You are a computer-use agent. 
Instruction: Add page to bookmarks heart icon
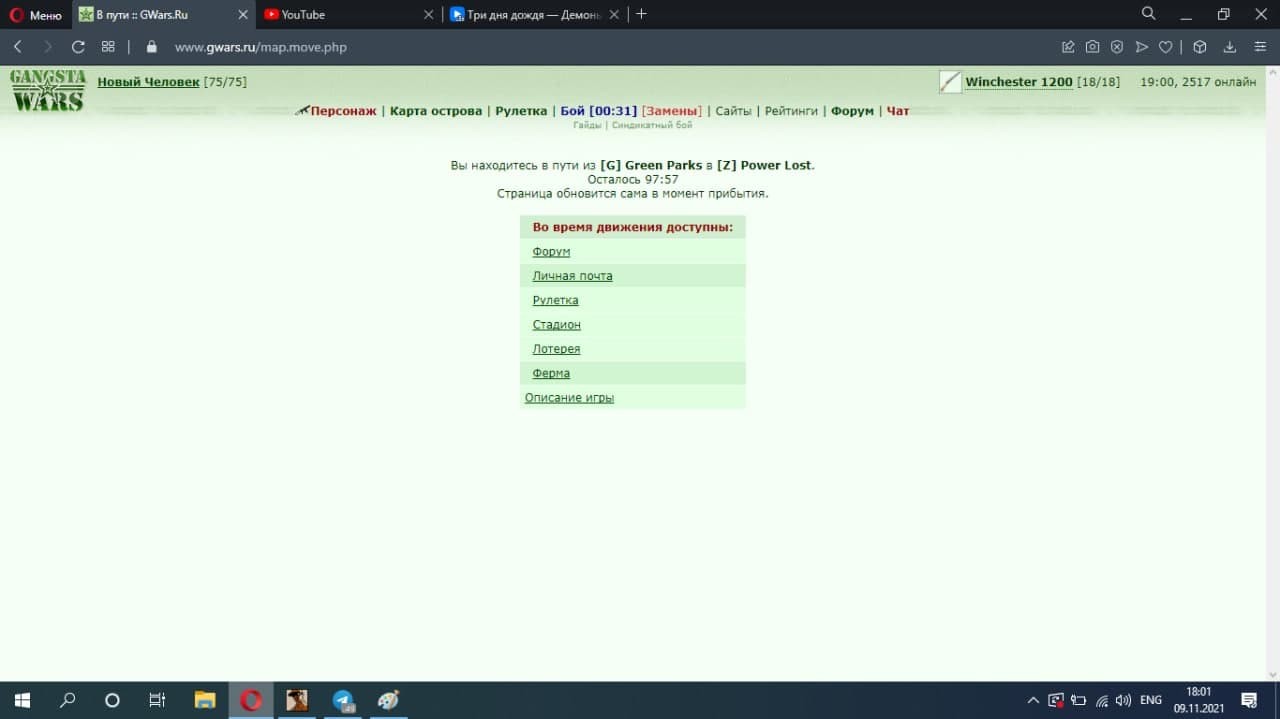[1165, 47]
